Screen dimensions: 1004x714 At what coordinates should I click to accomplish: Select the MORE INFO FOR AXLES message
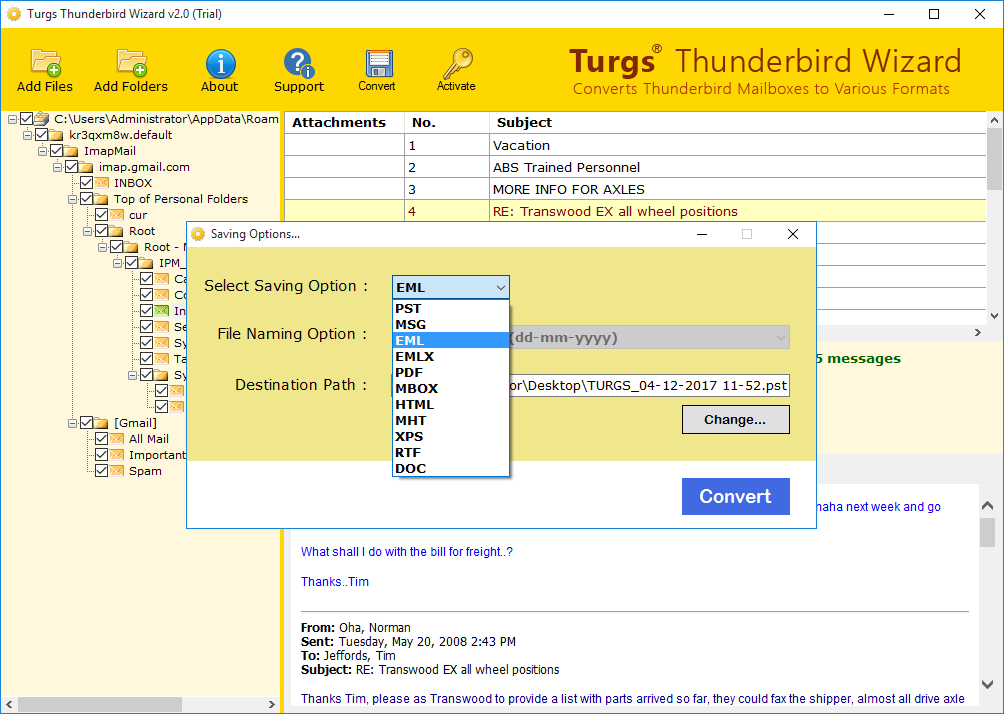635,190
